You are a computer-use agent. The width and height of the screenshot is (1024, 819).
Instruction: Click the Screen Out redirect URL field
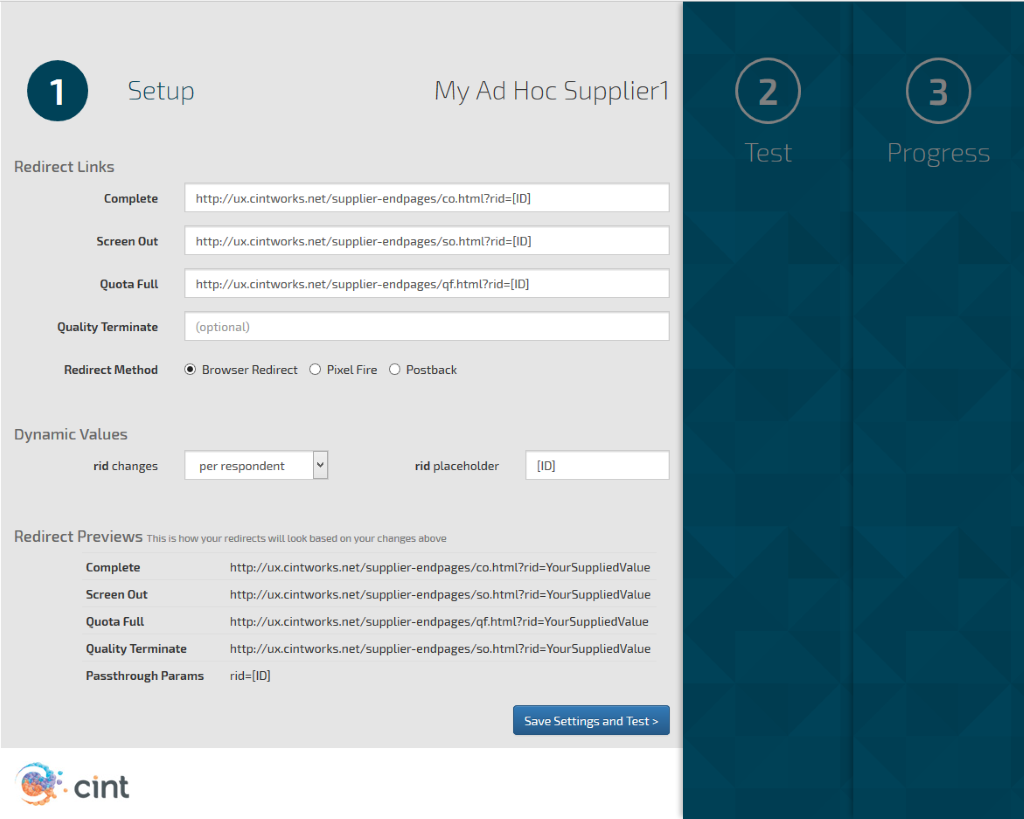click(x=426, y=241)
